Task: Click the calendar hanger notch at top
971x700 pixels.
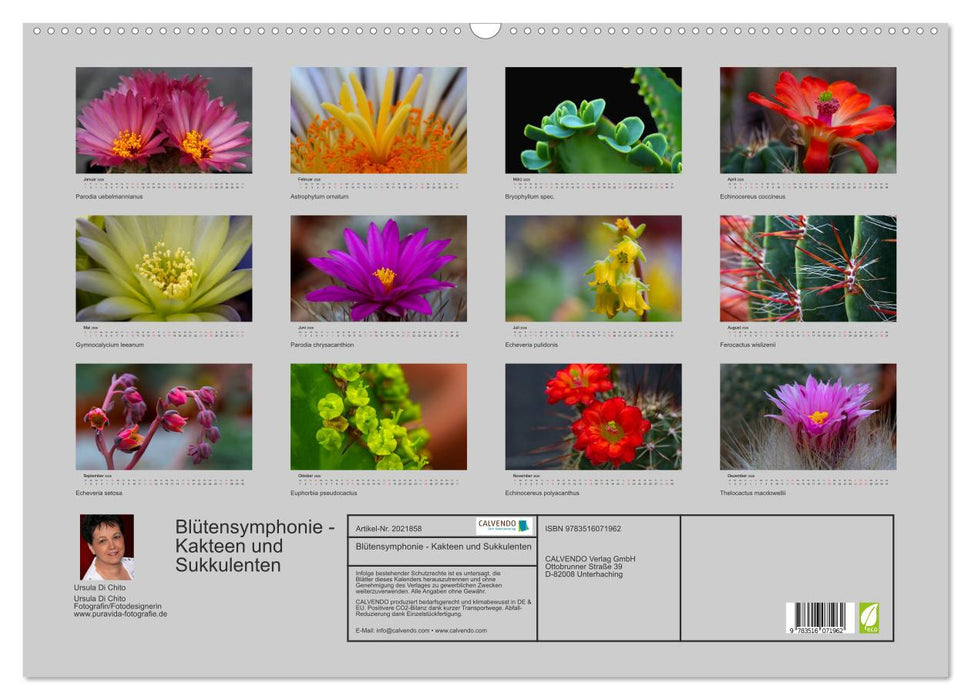Action: point(485,29)
